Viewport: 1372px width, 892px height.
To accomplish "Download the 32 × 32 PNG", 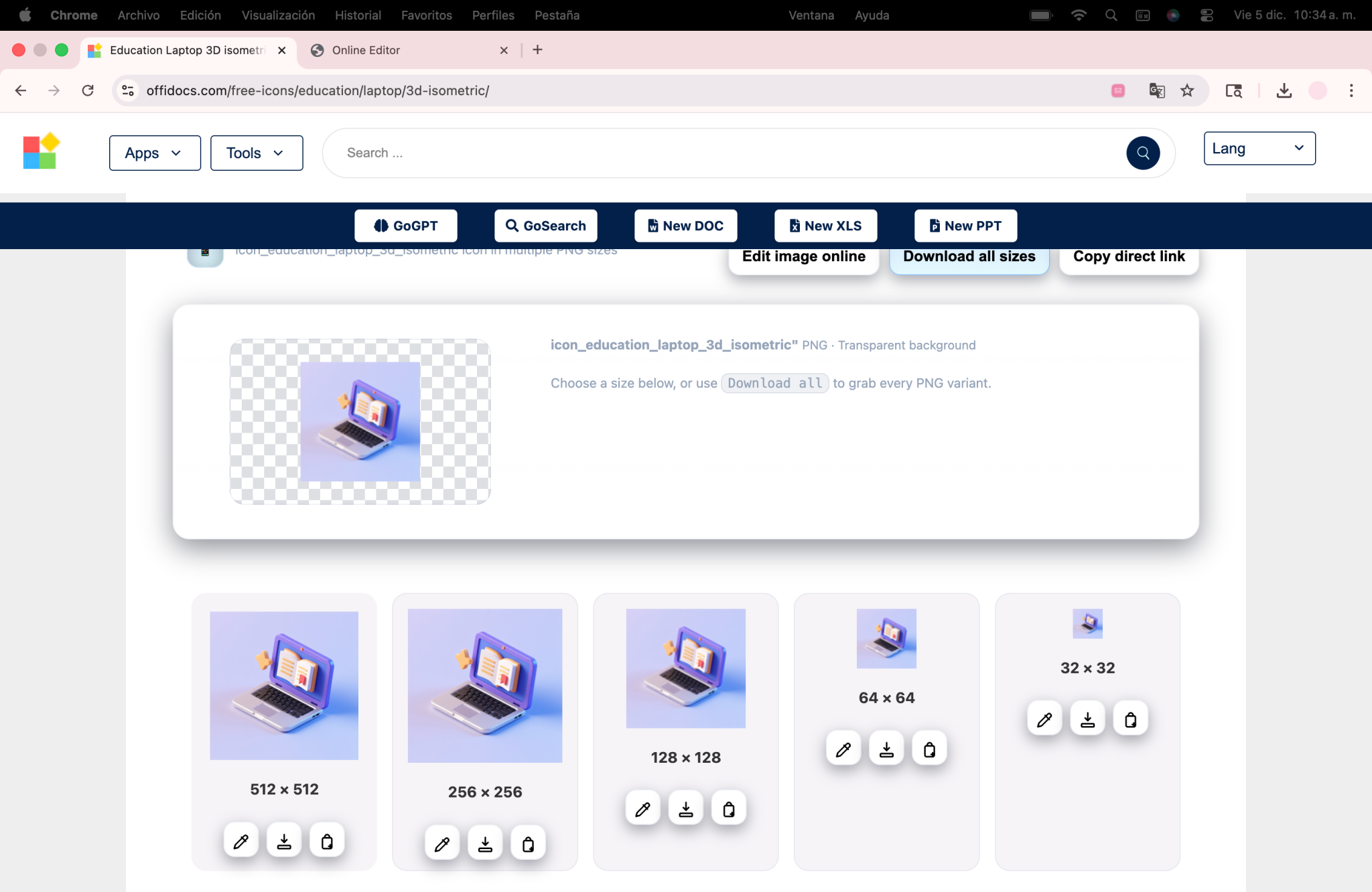I will click(1088, 719).
